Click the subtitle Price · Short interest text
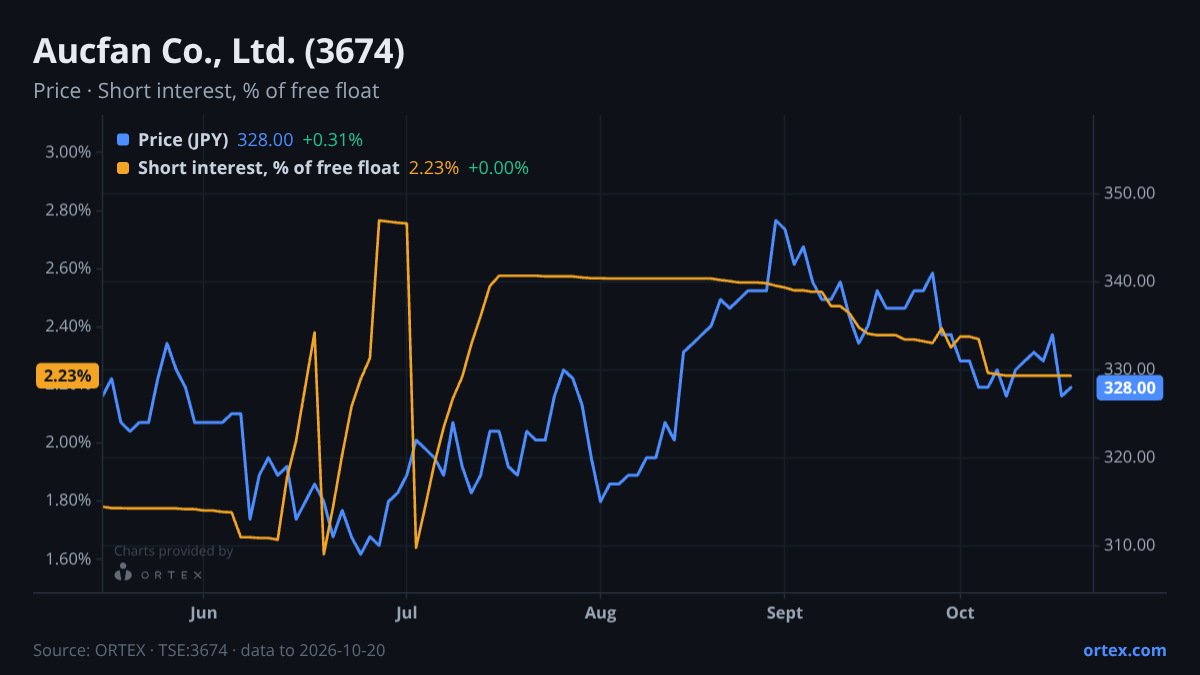This screenshot has height=675, width=1200. pyautogui.click(x=206, y=91)
